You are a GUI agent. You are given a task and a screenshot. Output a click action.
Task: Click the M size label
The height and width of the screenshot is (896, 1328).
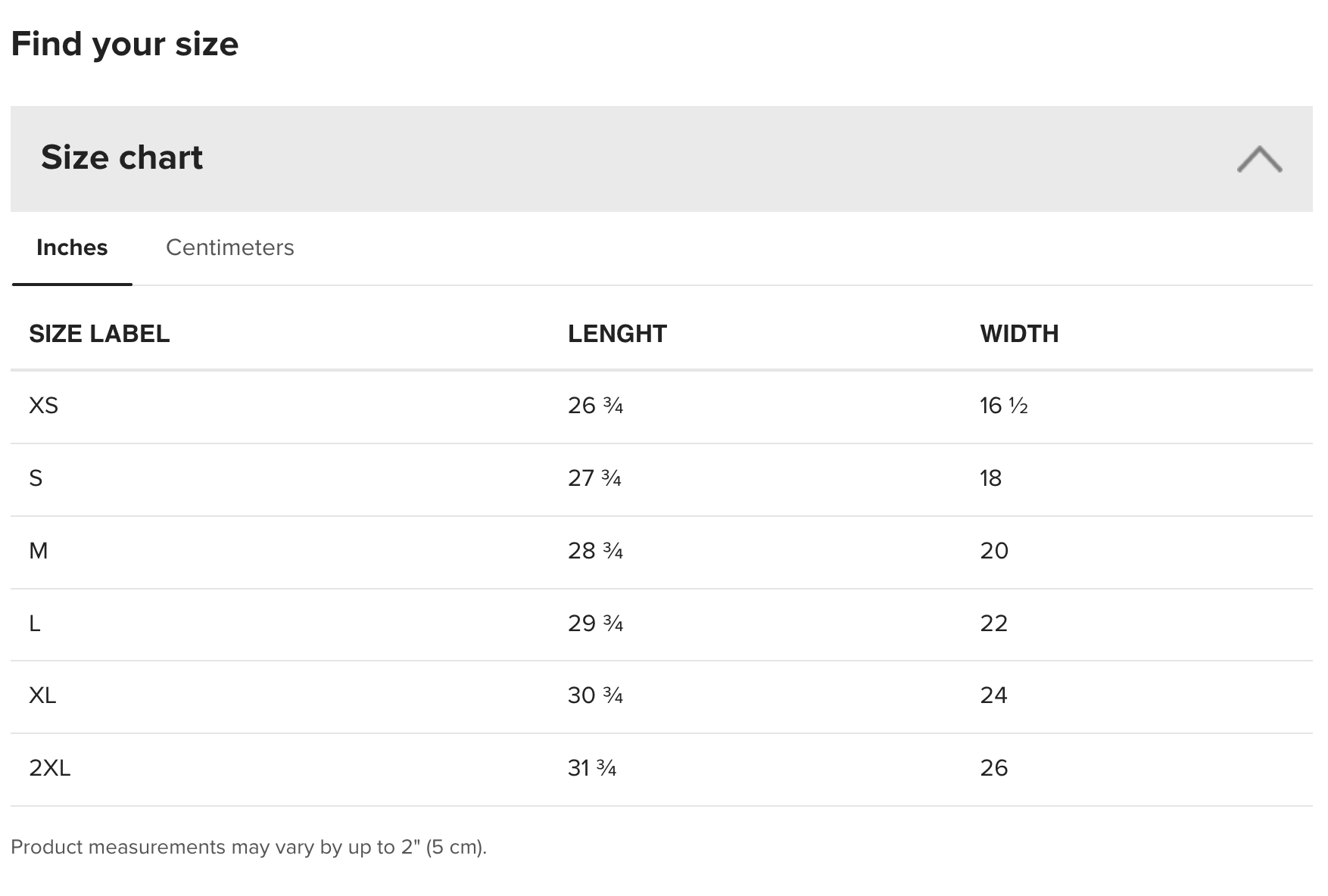tap(39, 551)
